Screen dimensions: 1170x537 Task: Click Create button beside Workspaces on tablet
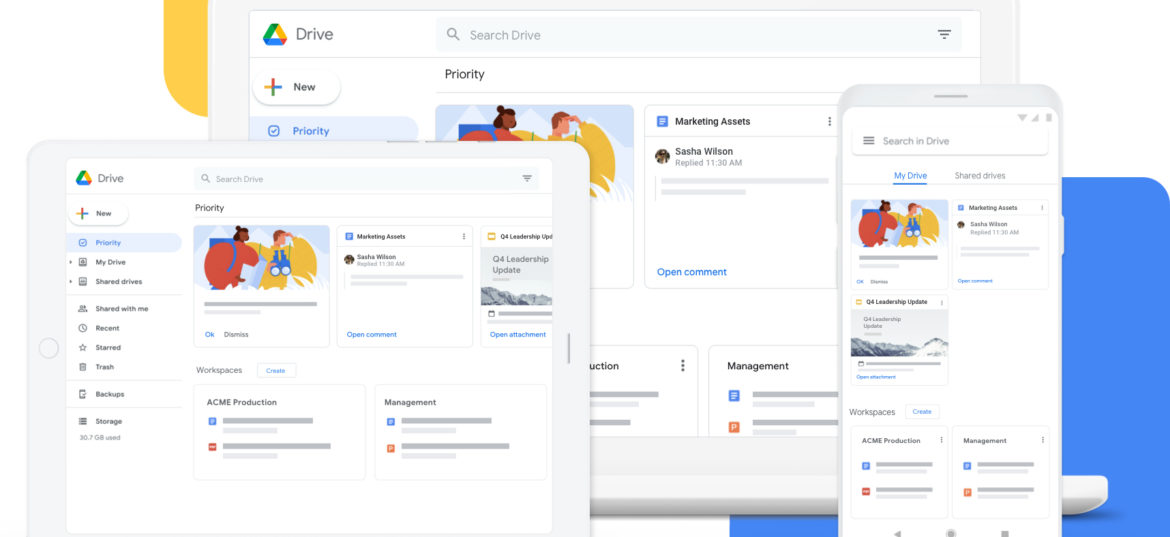276,371
